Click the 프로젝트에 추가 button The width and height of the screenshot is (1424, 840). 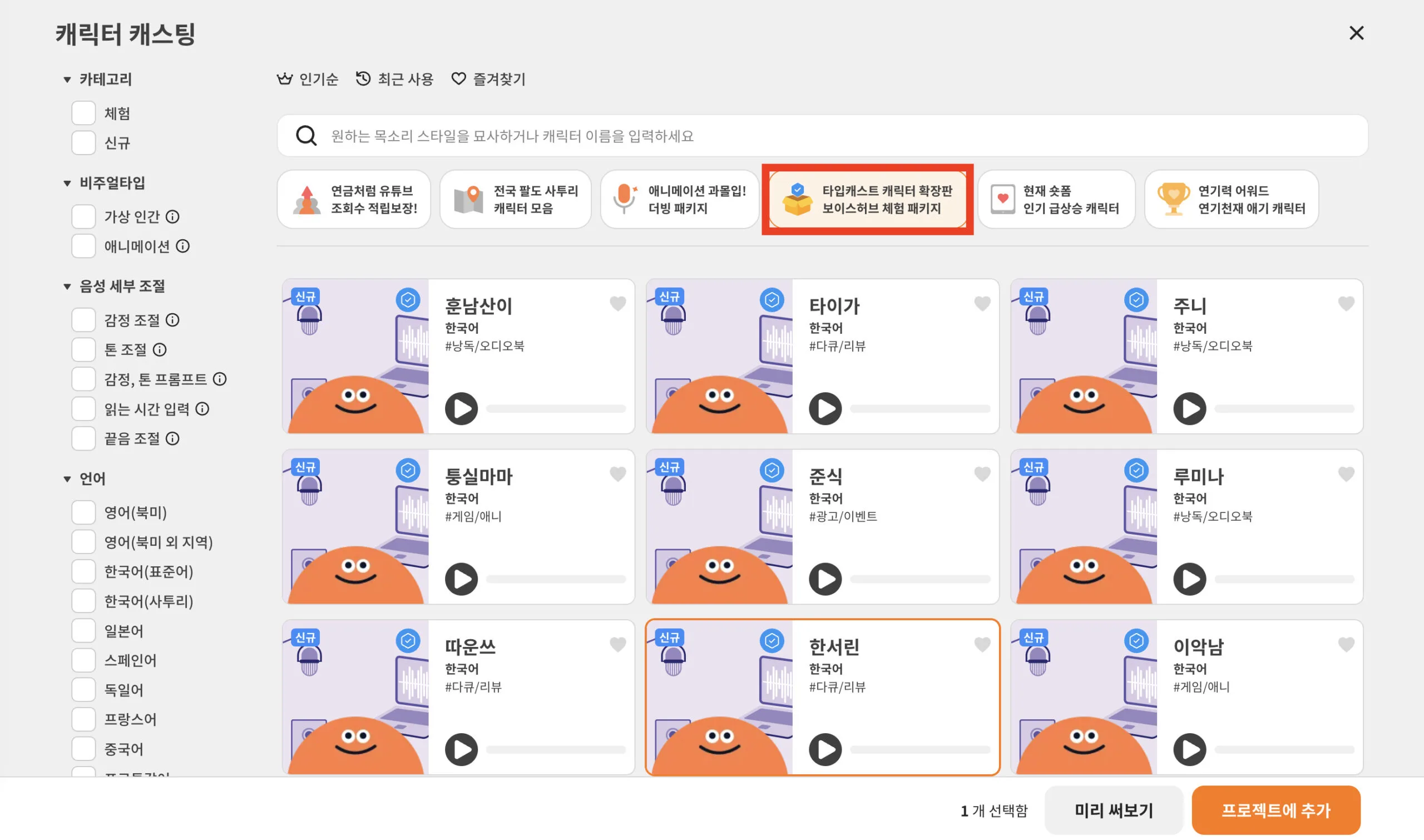pos(1275,810)
